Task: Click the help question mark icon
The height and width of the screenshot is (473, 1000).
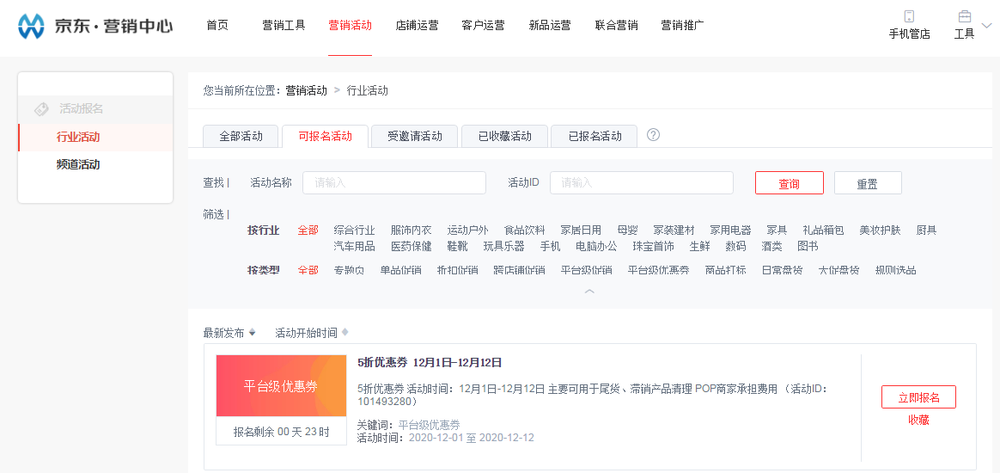Action: point(653,135)
